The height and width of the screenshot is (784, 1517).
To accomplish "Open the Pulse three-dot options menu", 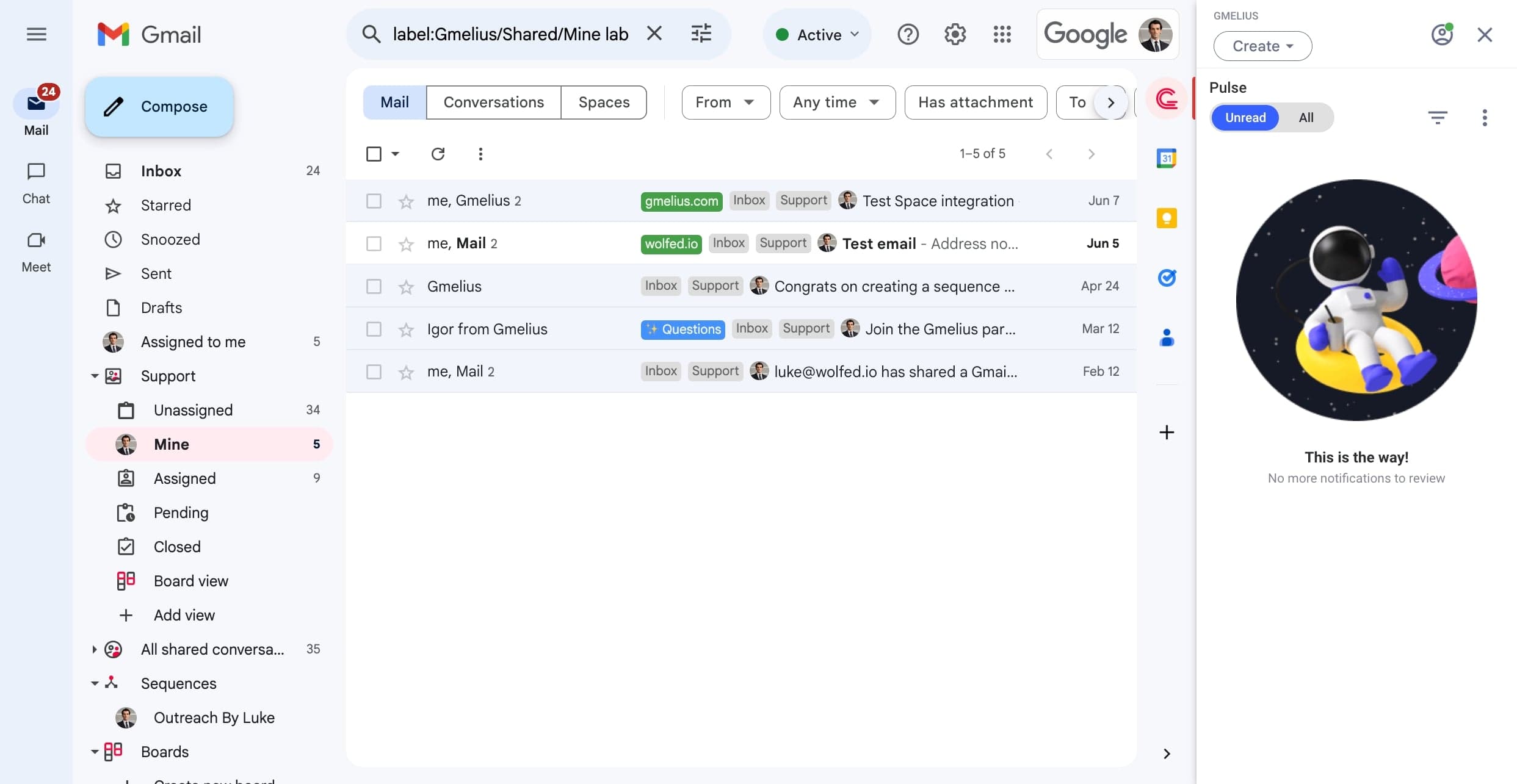I will (1485, 117).
